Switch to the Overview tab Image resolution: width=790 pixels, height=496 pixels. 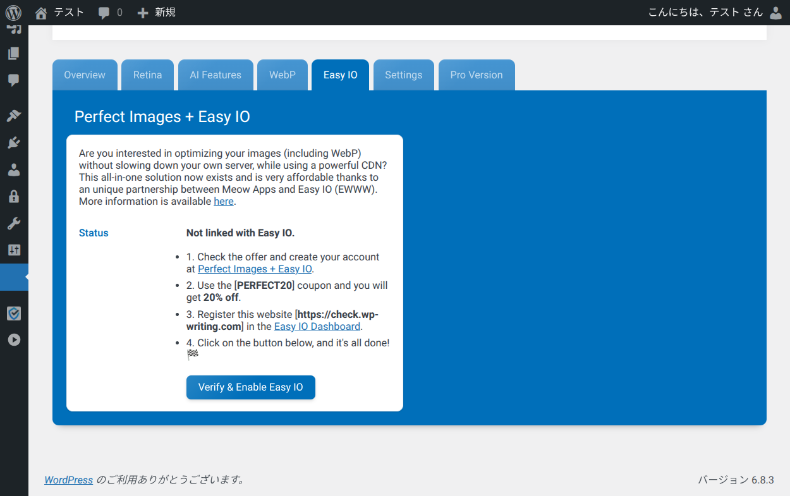[x=85, y=75]
